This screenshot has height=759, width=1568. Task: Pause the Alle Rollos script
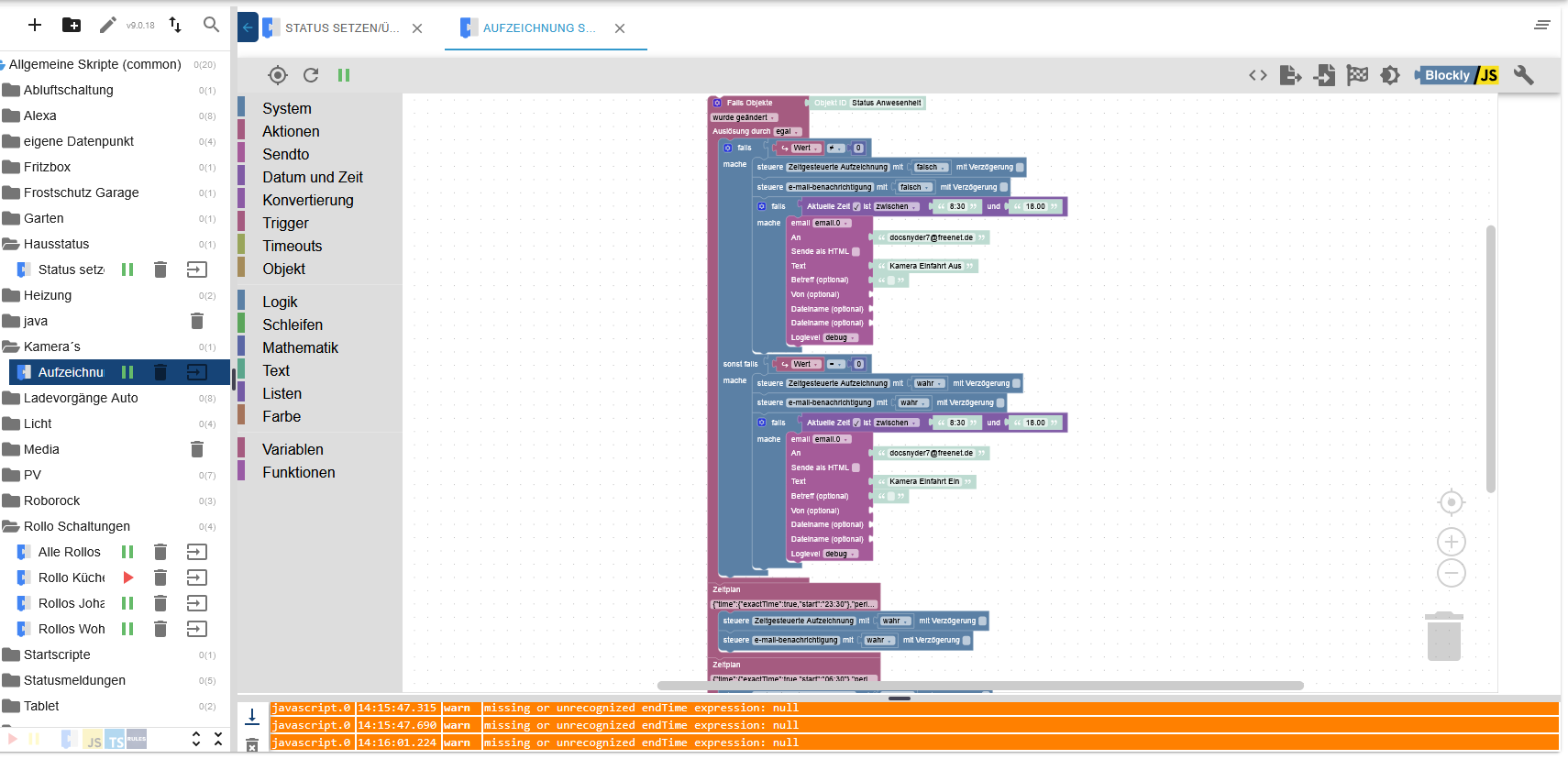tap(127, 552)
